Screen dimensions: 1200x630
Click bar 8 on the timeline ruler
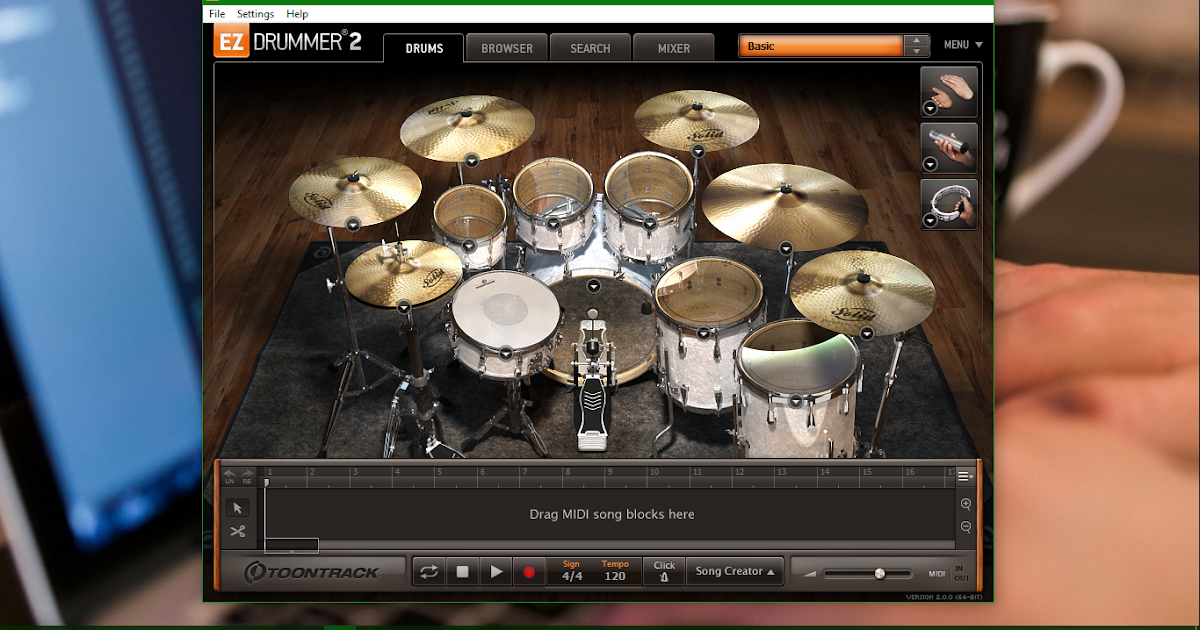click(566, 472)
